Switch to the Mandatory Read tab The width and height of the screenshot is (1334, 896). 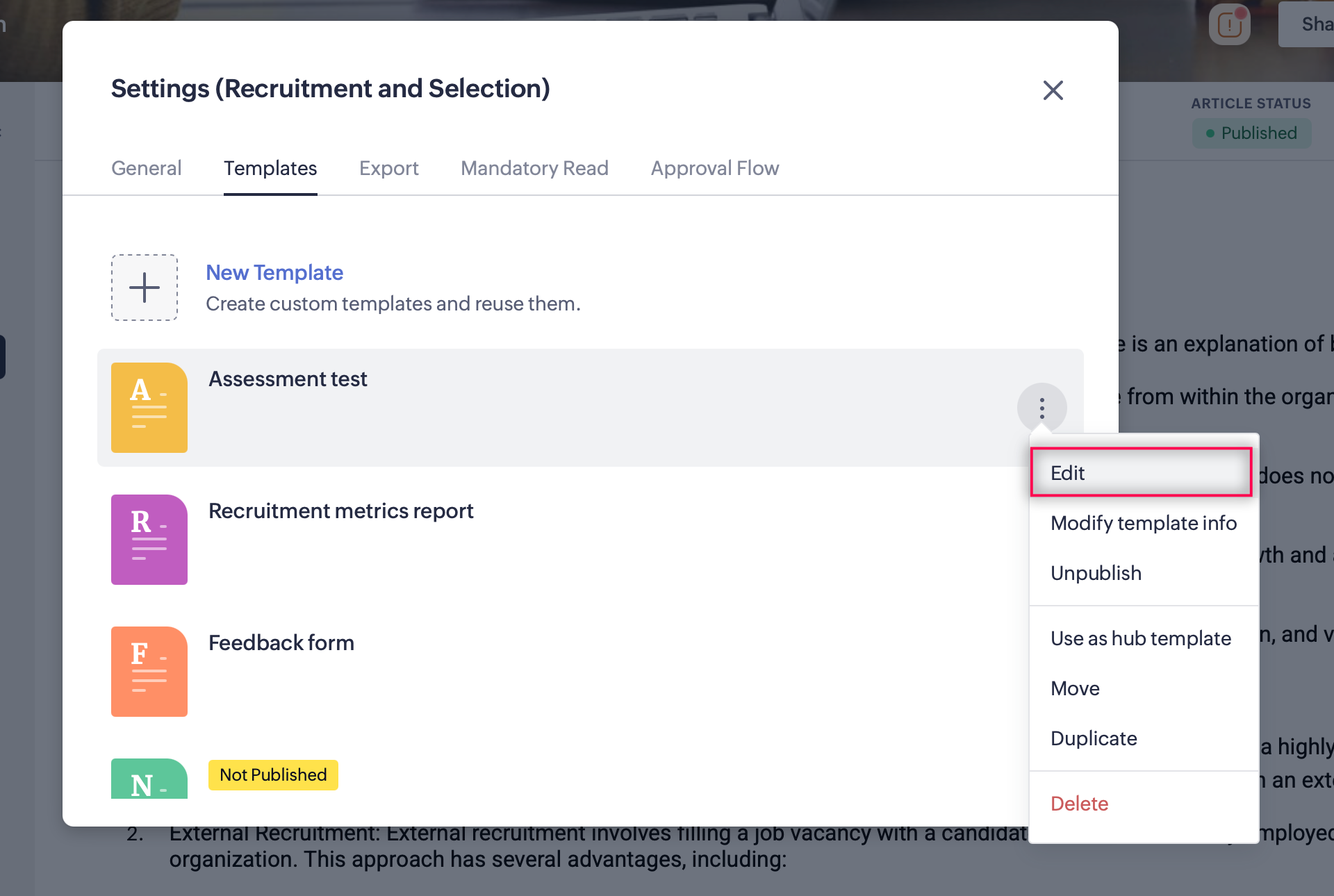click(534, 168)
